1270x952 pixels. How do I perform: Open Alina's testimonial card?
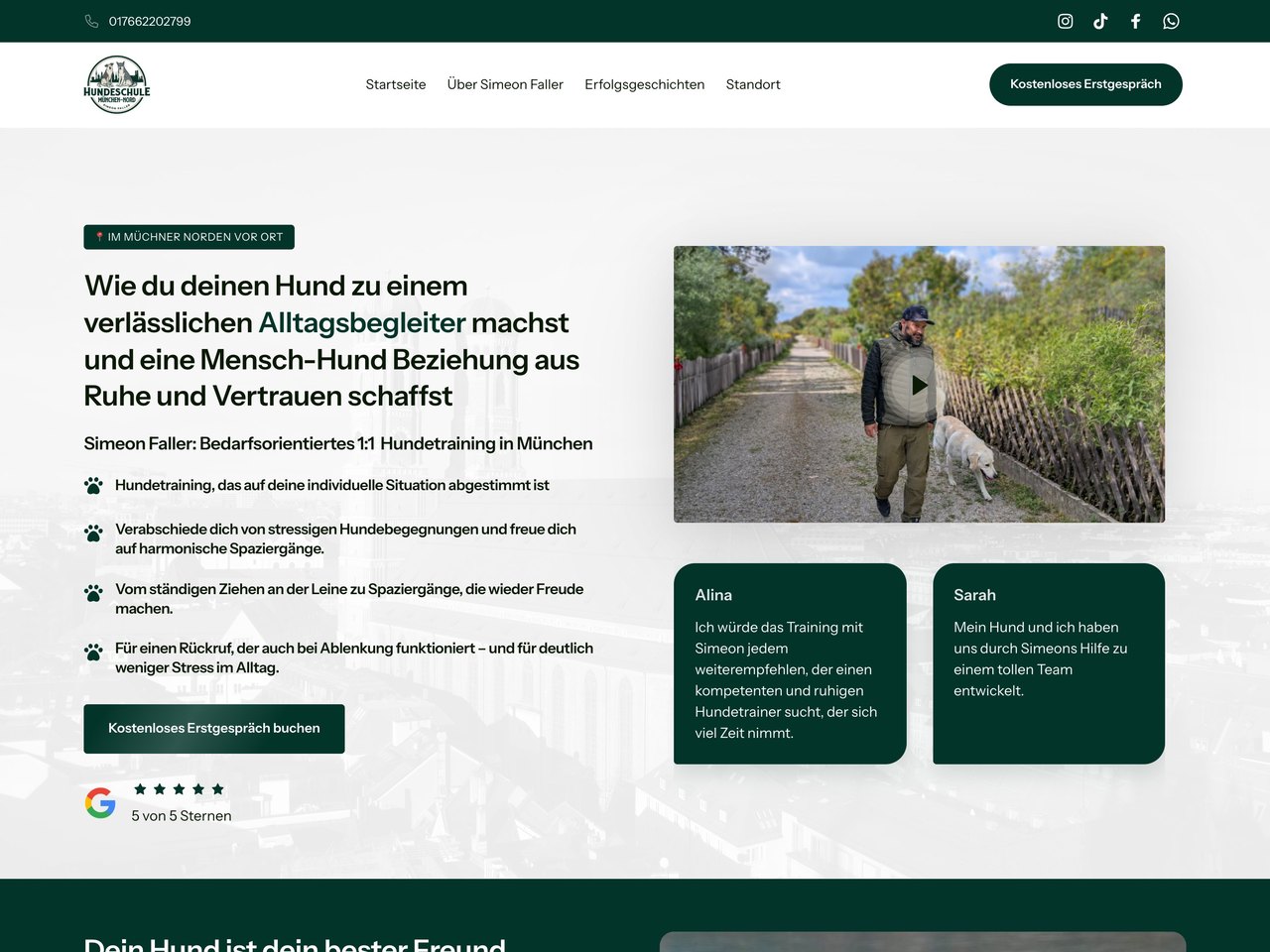pyautogui.click(x=790, y=663)
